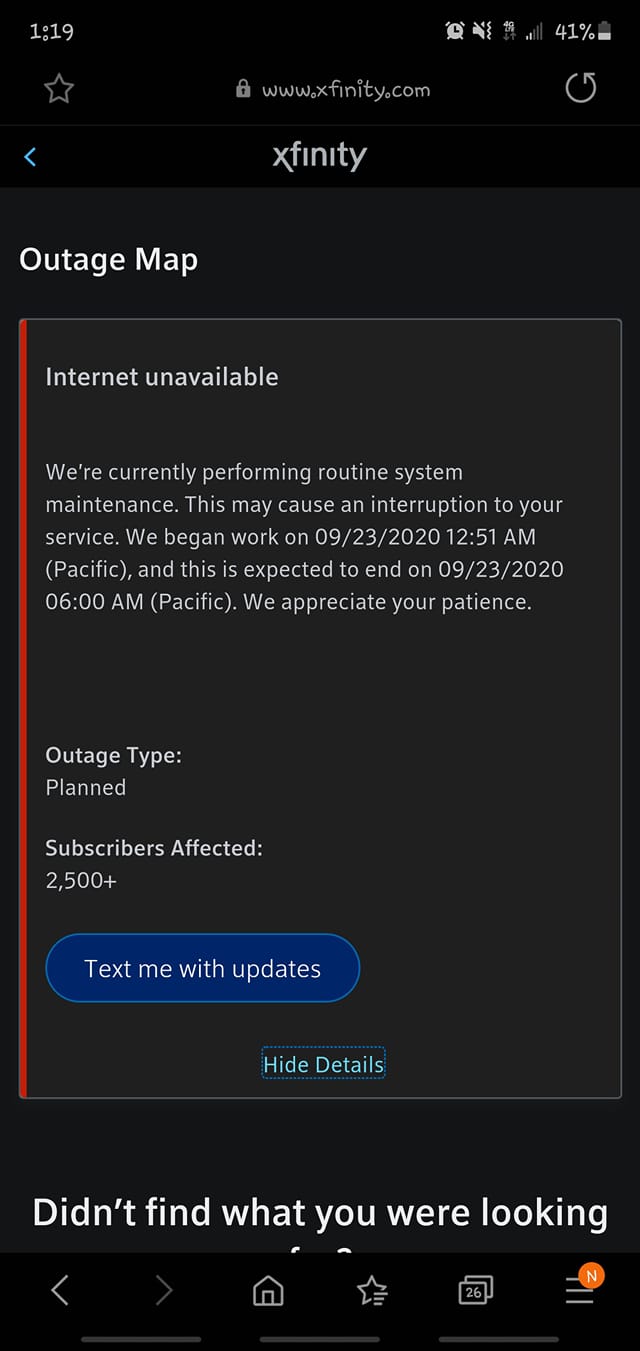This screenshot has height=1351, width=640.
Task: Tap the Subscribers Affected 2,500+ value
Action: (81, 881)
